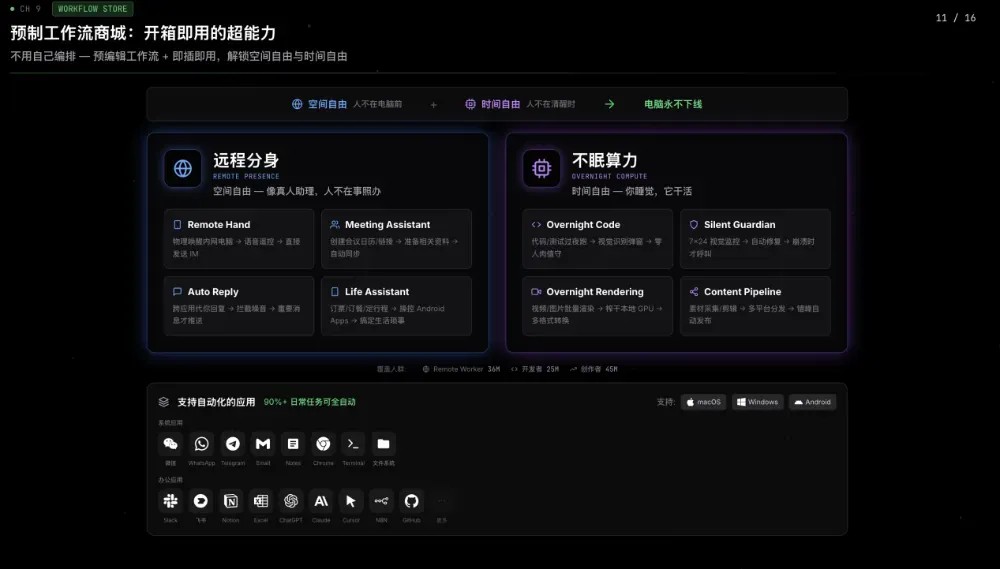Image resolution: width=1000 pixels, height=569 pixels.
Task: Click the OVERNIGHT COMPUTE subtitle
Action: (x=609, y=176)
